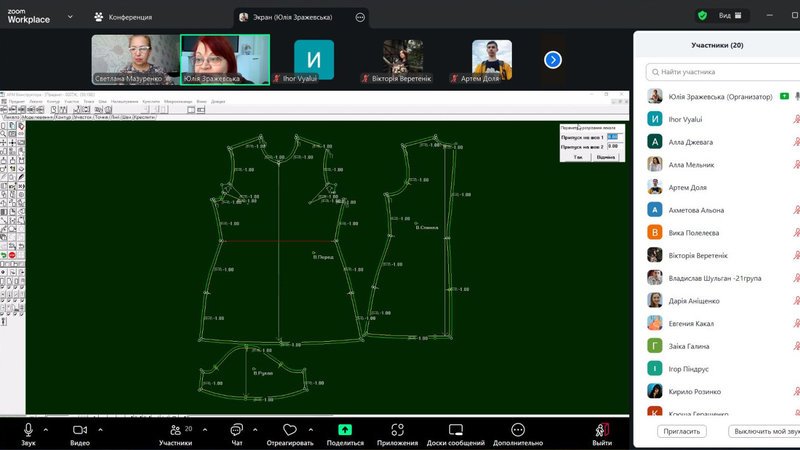Click the microphone Звук icon
Viewport: 800px width, 450px height.
28,428
